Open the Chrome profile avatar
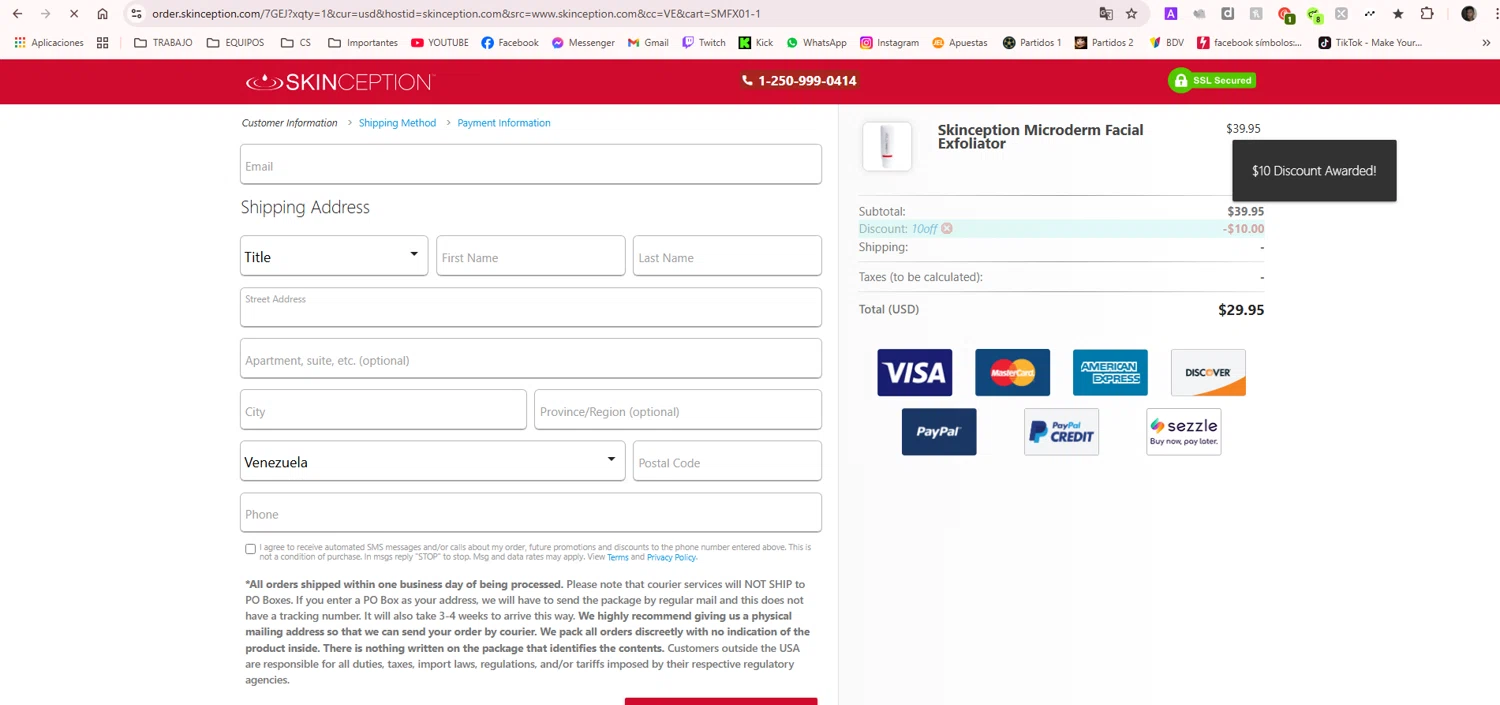Viewport: 1500px width, 705px height. [1468, 14]
